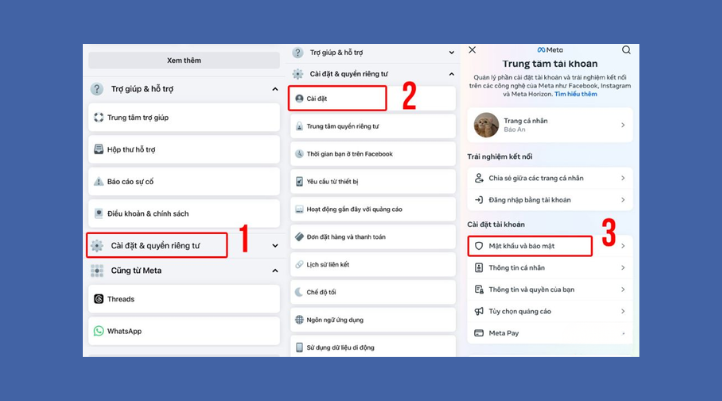Open Trung tâm quyền riêng tư
The image size is (722, 401).
click(x=342, y=127)
